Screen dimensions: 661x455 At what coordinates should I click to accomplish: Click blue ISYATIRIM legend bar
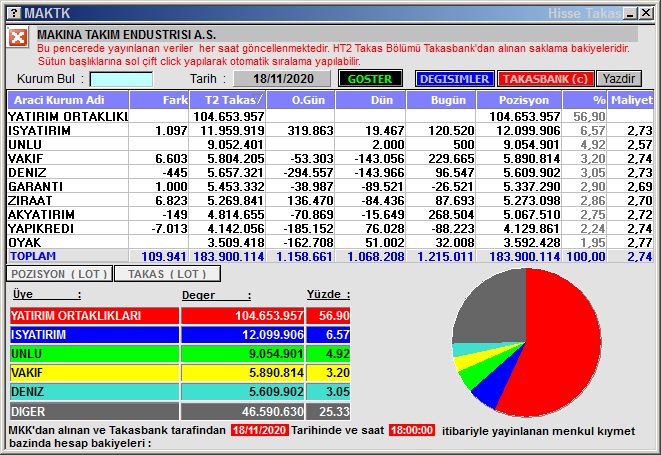pos(94,335)
